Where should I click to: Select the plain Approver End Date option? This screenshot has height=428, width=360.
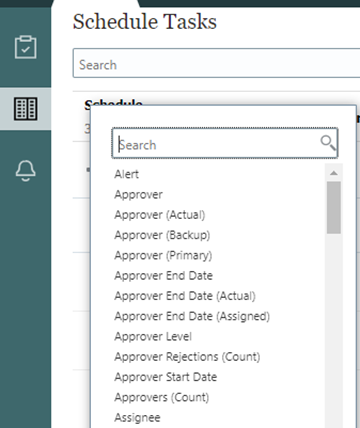coord(163,276)
